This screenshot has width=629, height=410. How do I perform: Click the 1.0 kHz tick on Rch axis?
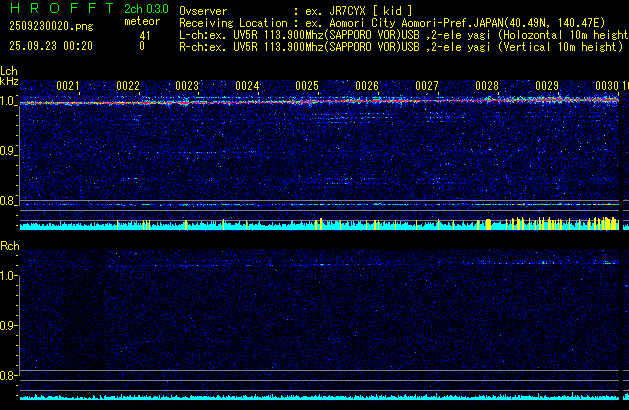pyautogui.click(x=9, y=275)
